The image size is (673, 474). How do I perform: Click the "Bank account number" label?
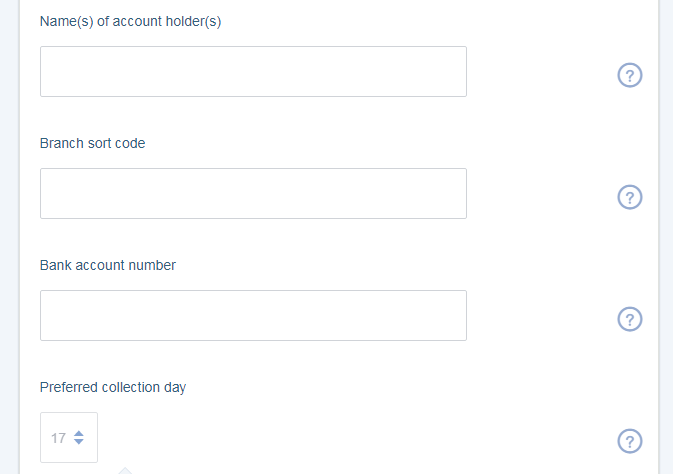[x=108, y=265]
